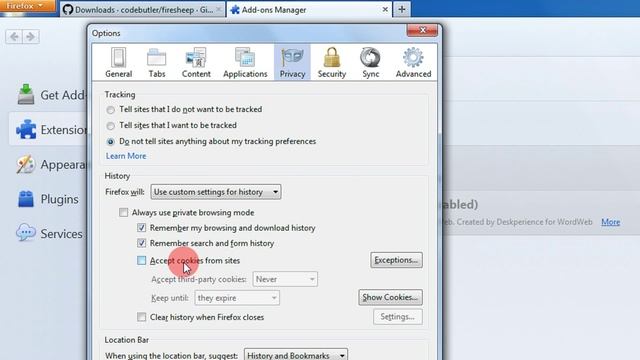
Task: Click the Plugins lego brick icon
Action: coord(26,199)
